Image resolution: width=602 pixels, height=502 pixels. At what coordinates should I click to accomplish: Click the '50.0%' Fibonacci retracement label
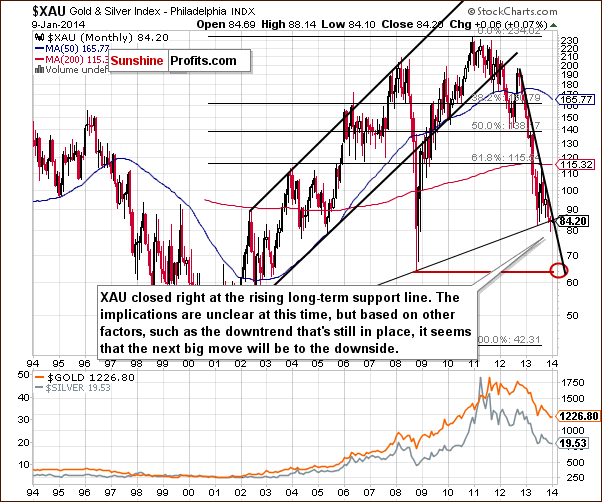pos(506,126)
